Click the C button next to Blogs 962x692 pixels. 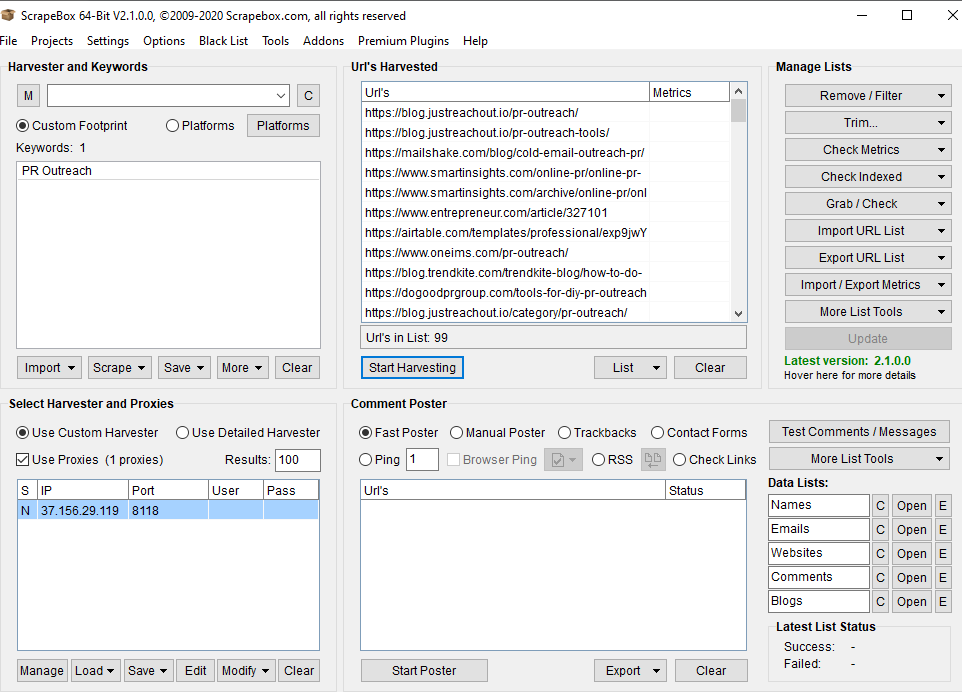(x=880, y=601)
